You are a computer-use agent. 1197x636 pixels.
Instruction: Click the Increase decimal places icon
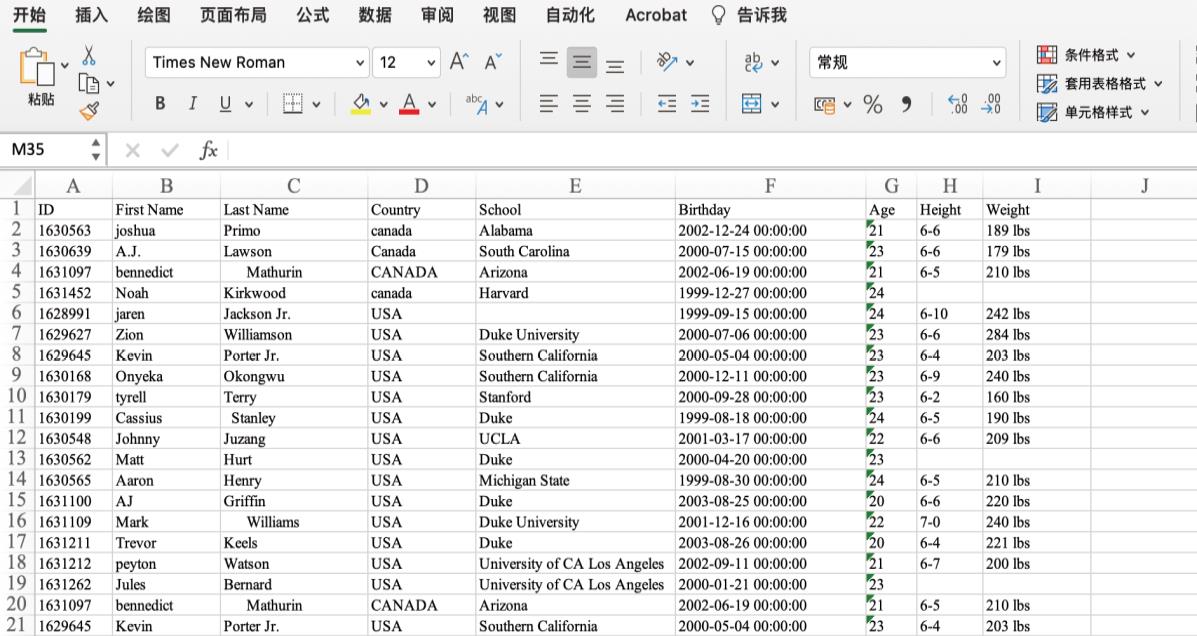point(957,104)
